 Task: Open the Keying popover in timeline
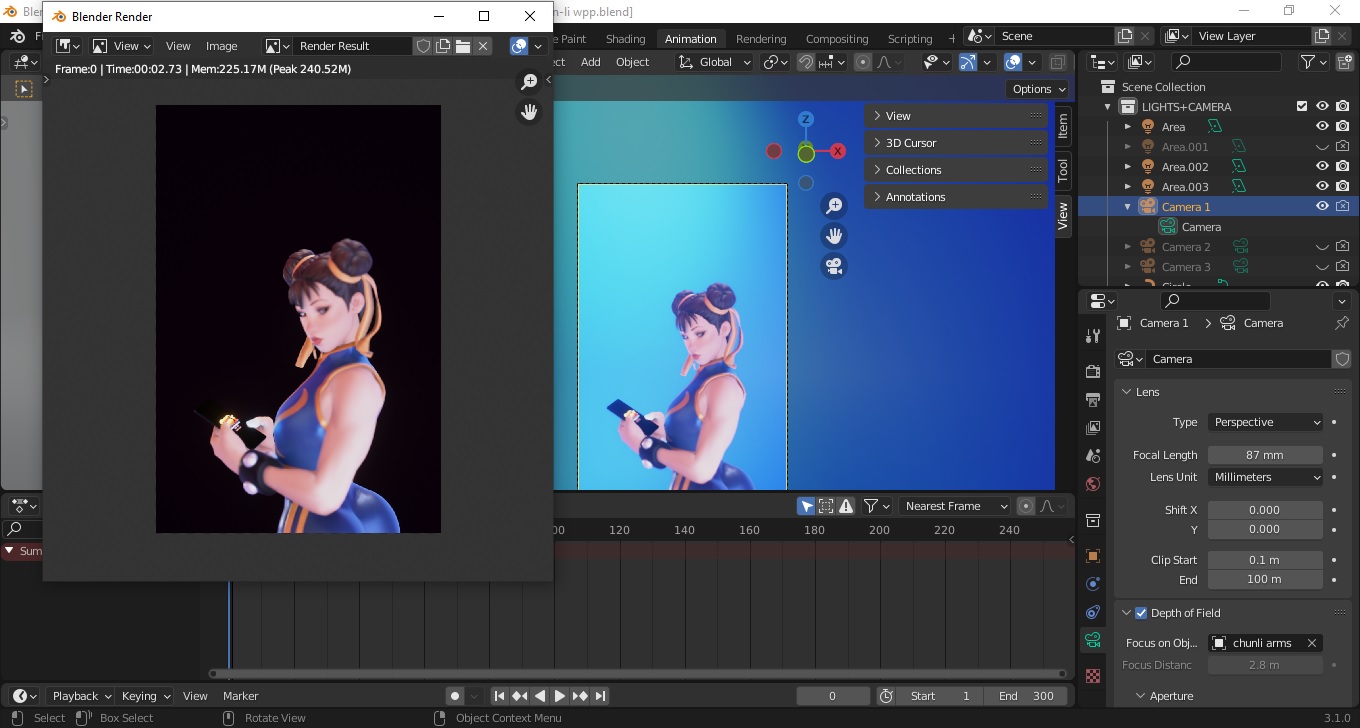point(145,696)
